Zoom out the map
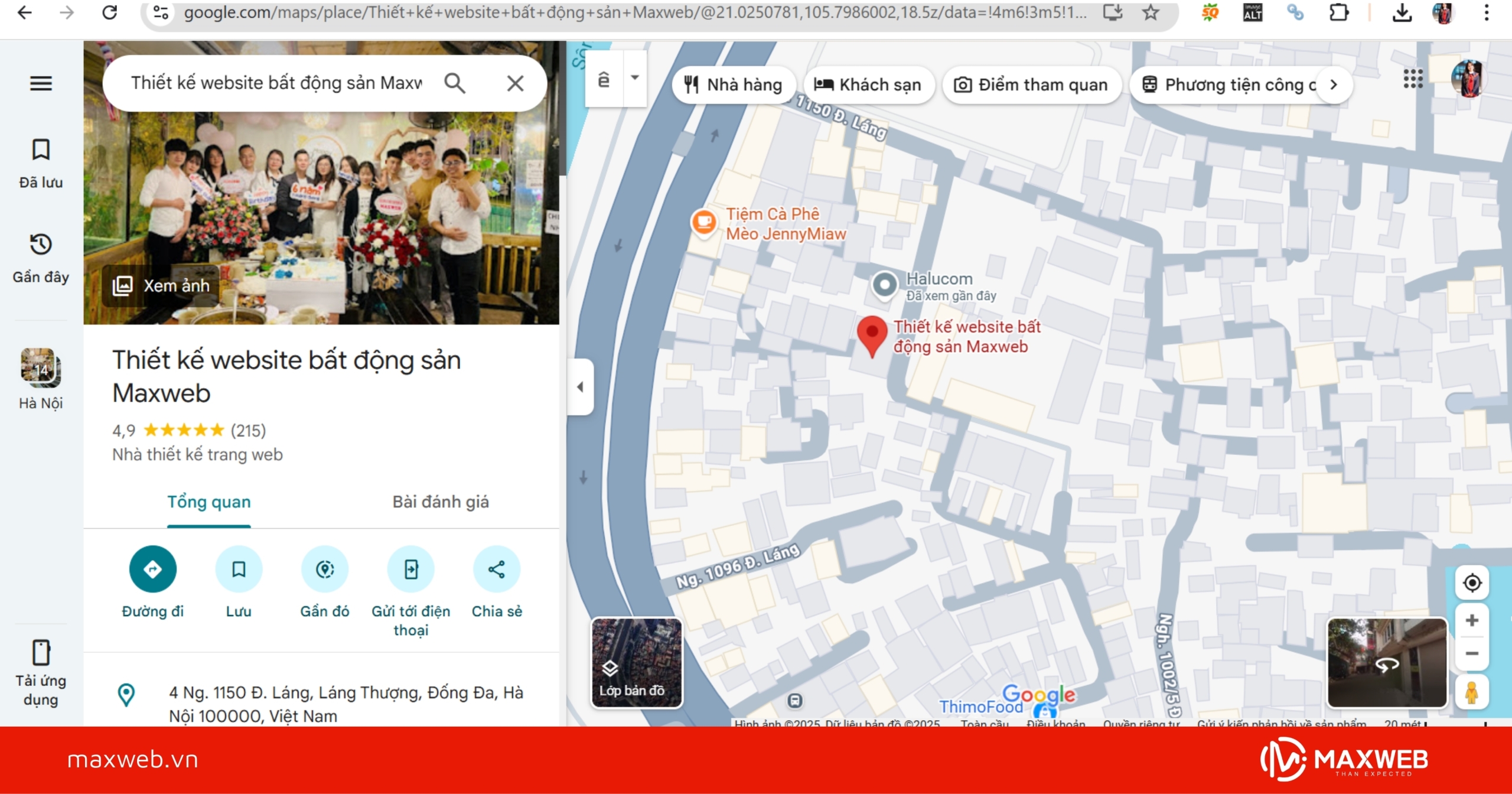This screenshot has width=1512, height=794. click(1472, 653)
